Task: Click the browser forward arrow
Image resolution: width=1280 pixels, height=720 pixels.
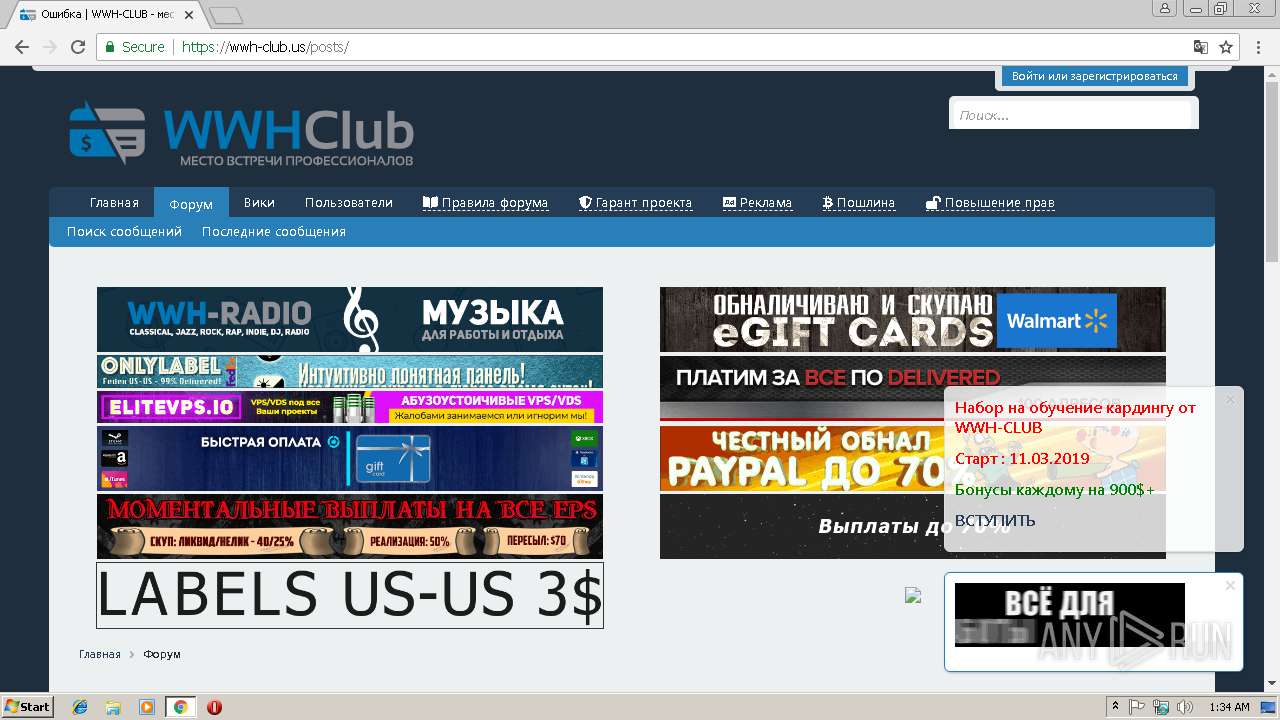Action: click(49, 47)
